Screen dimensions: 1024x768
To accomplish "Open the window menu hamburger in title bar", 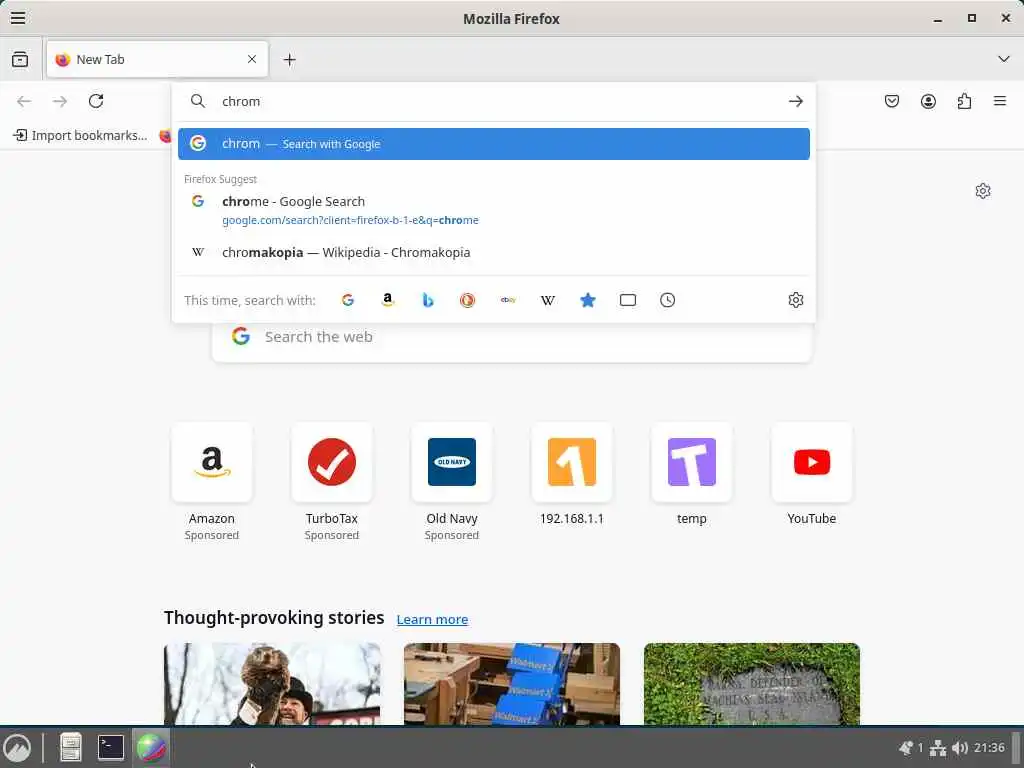I will 18,18.
